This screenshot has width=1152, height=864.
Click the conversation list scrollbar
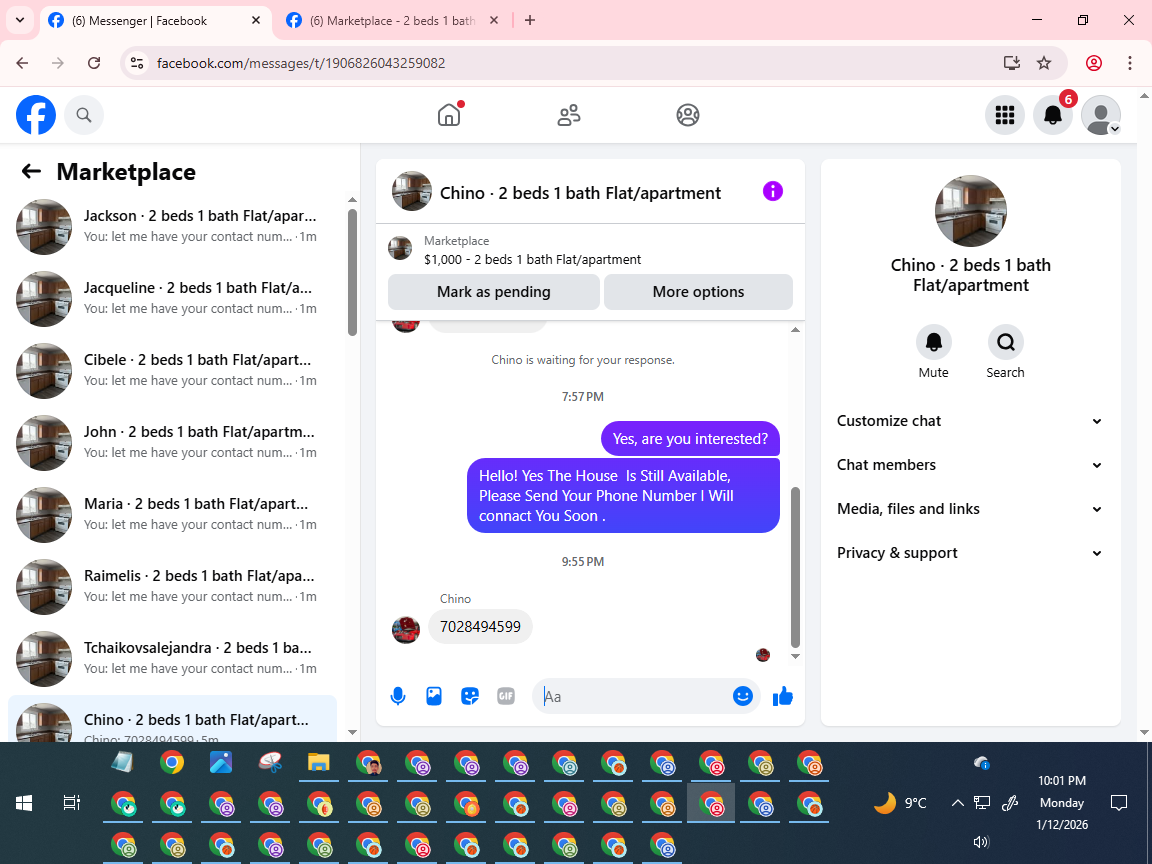point(352,272)
